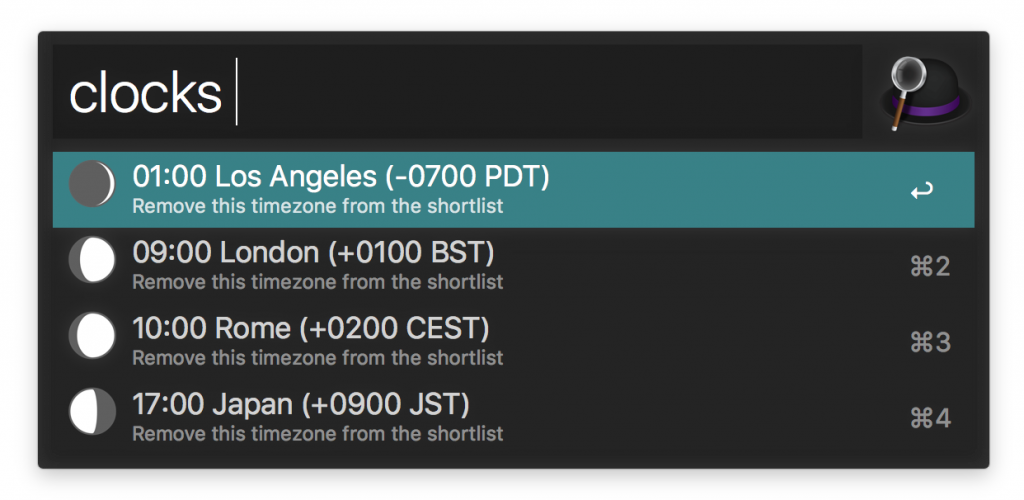
Task: Click the London moon phase icon
Action: [x=92, y=260]
